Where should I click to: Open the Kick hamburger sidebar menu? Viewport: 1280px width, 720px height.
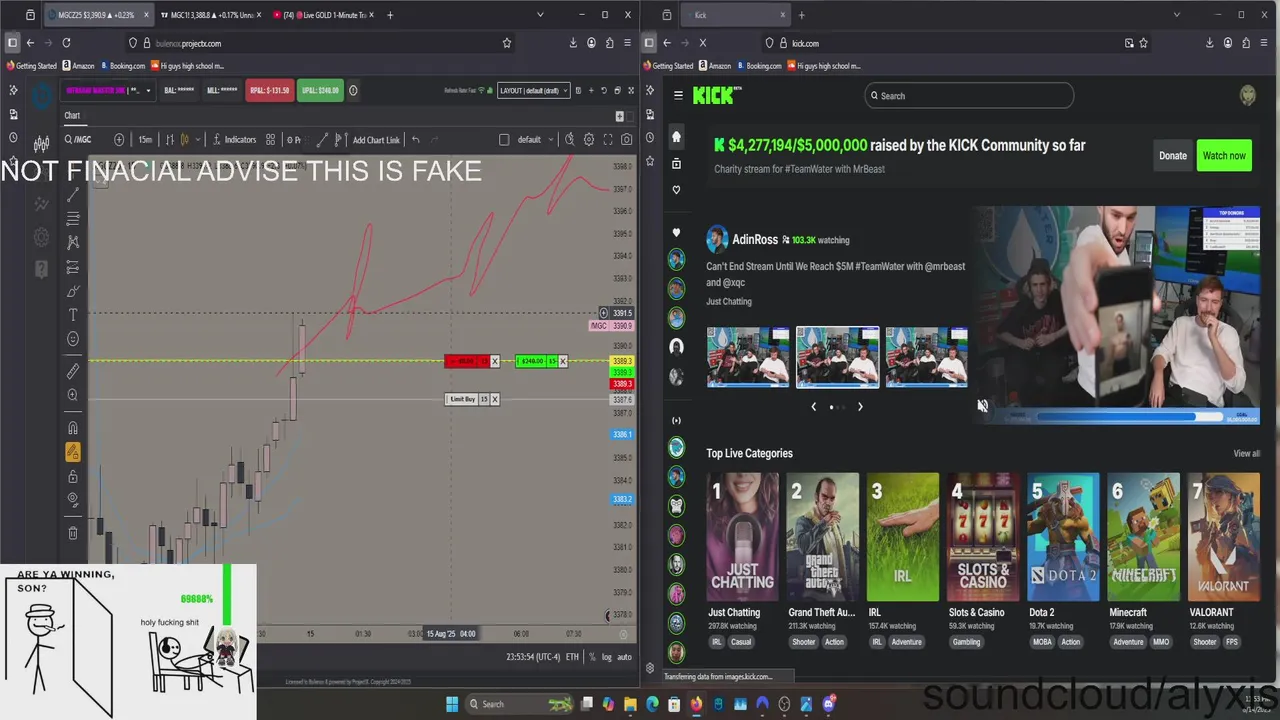[x=678, y=95]
